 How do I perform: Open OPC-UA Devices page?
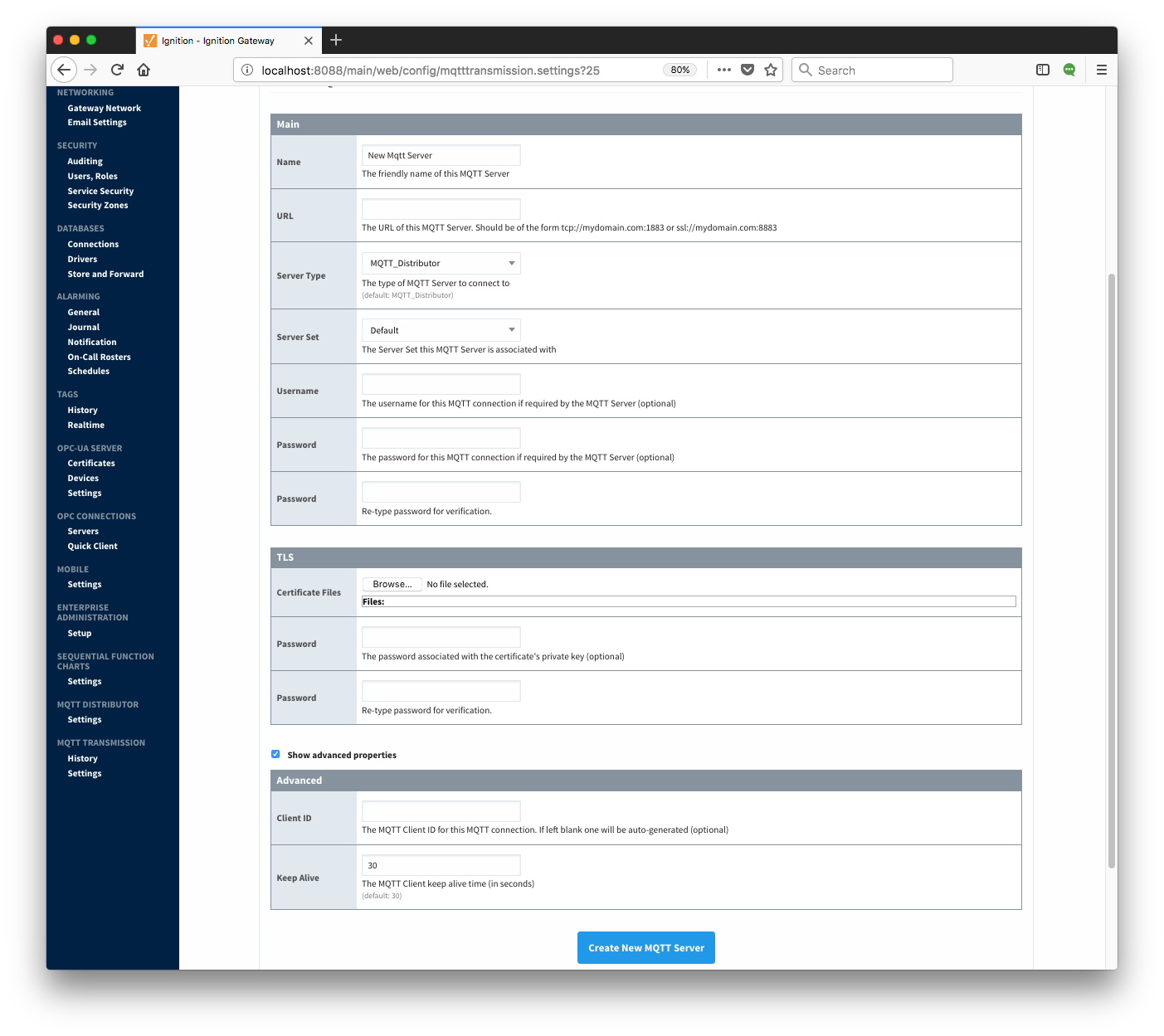pos(83,478)
